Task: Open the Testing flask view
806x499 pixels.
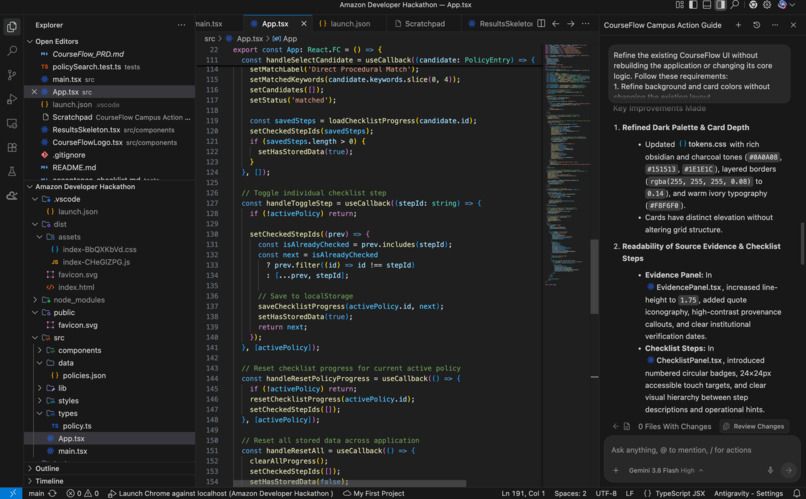Action: (x=11, y=171)
